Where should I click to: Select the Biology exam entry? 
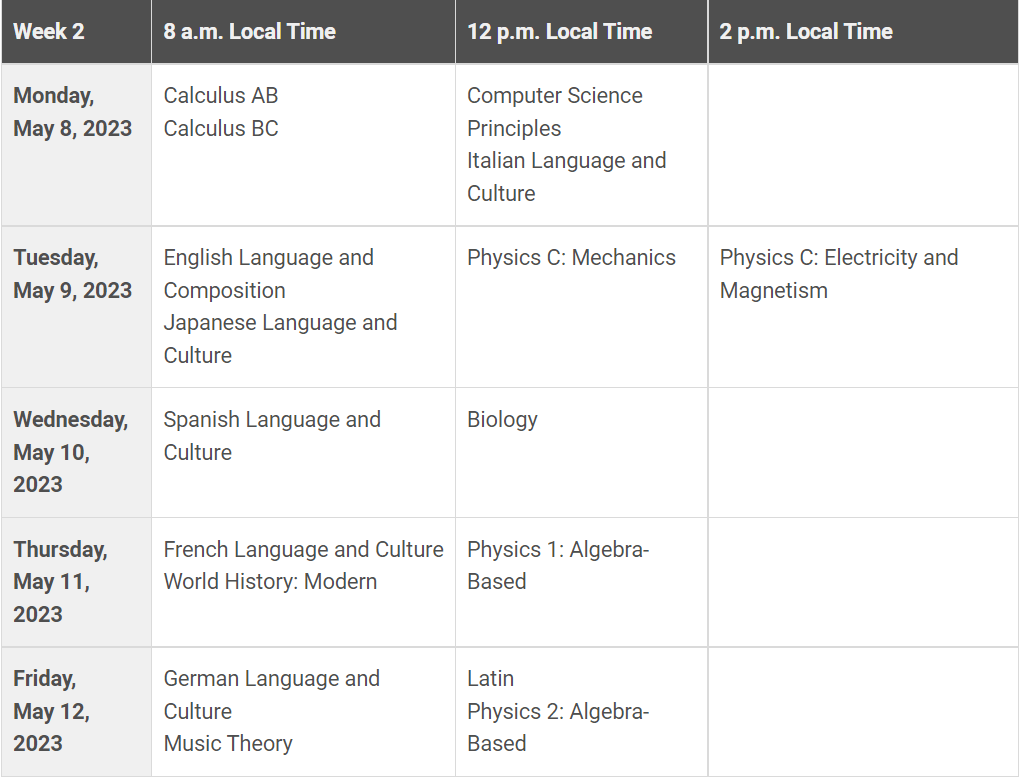tap(502, 420)
